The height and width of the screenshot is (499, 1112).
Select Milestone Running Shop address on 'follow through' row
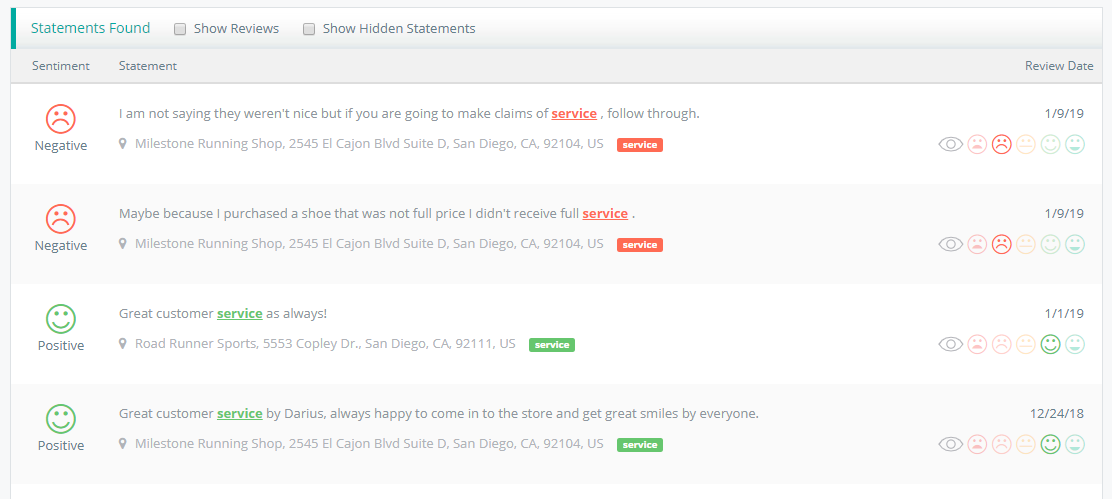pyautogui.click(x=369, y=144)
